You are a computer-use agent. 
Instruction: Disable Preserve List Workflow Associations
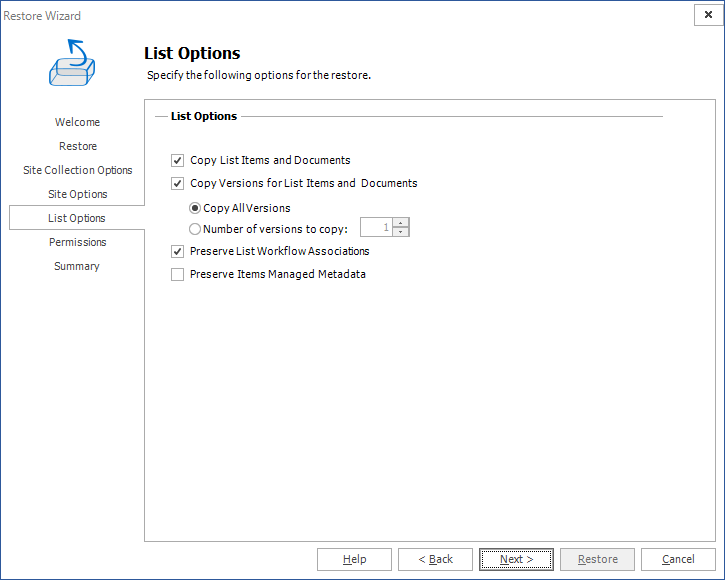(x=178, y=252)
